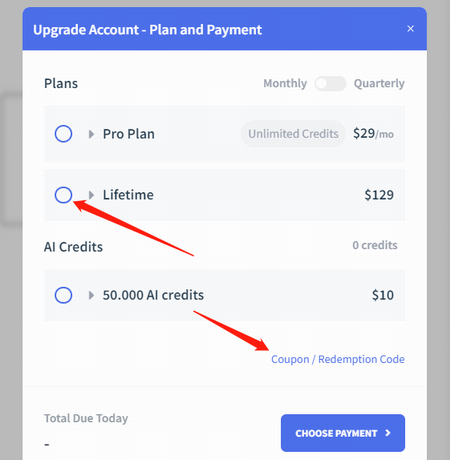This screenshot has height=460, width=450.
Task: Click the Choose Payment arrow icon
Action: pyautogui.click(x=388, y=433)
